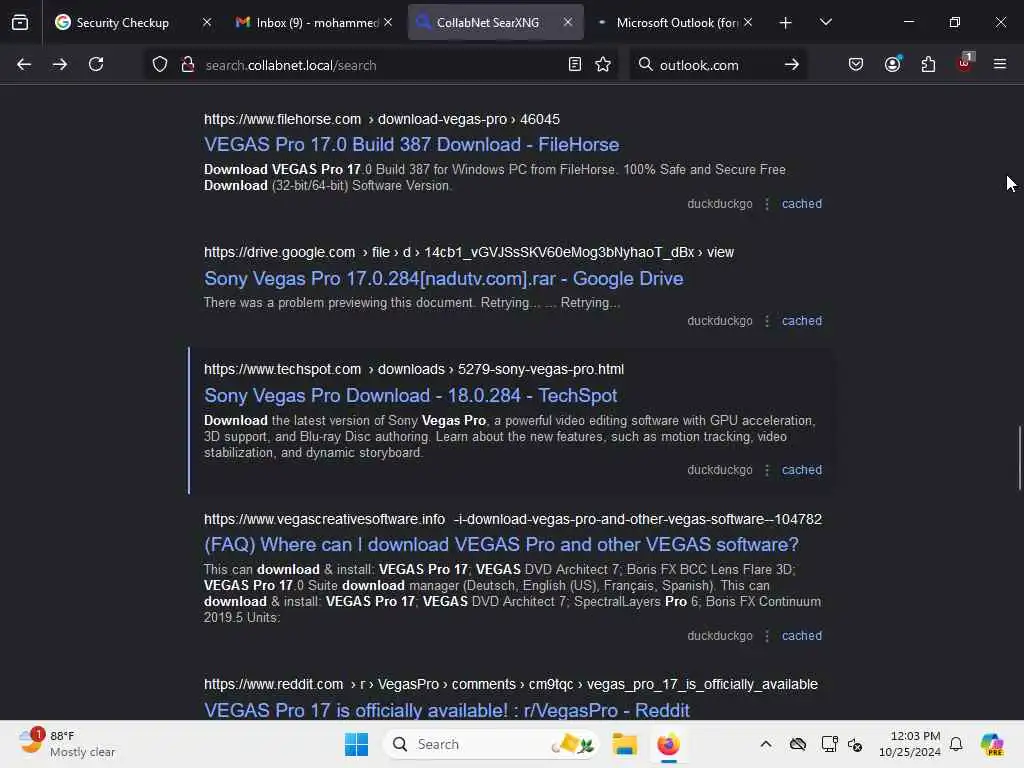This screenshot has width=1024, height=768.
Task: Open cached link for Google Drive result
Action: (x=802, y=321)
